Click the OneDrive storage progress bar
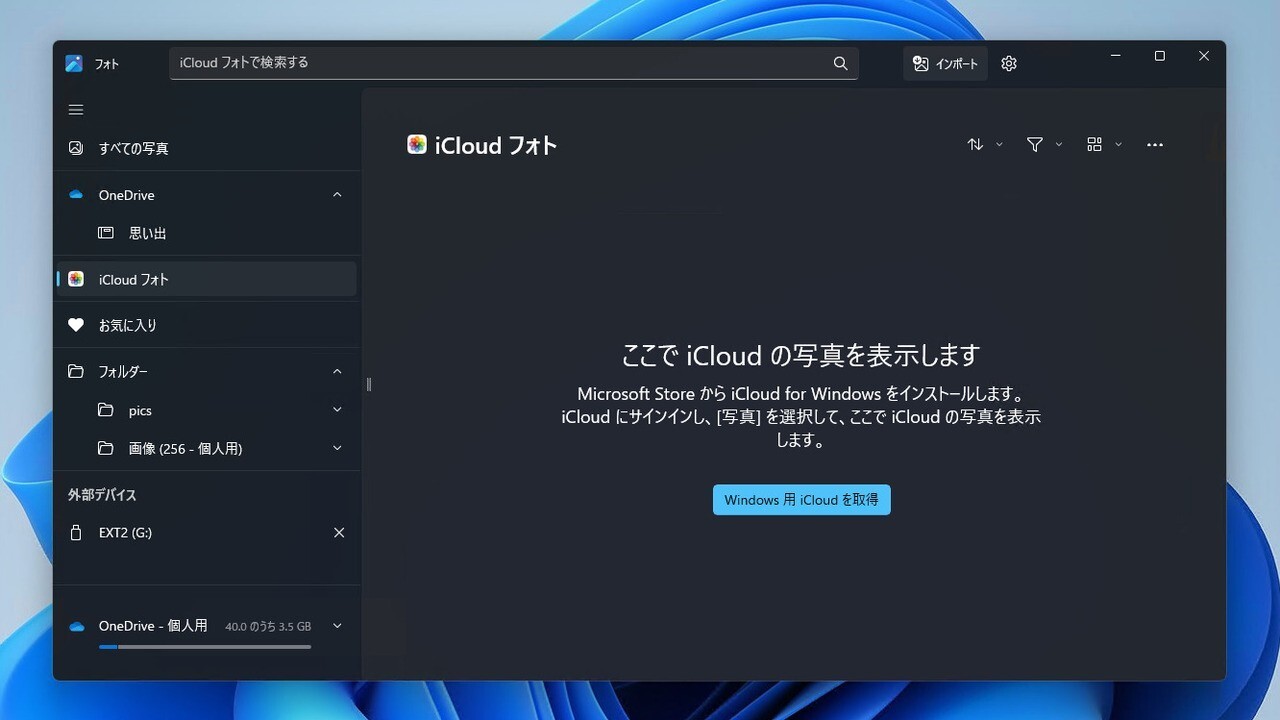This screenshot has height=720, width=1280. tap(205, 646)
